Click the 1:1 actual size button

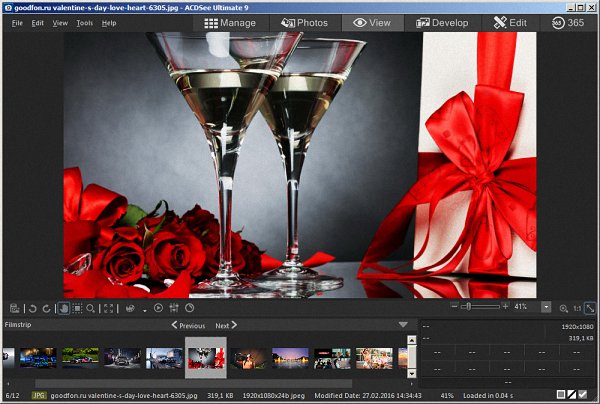577,308
